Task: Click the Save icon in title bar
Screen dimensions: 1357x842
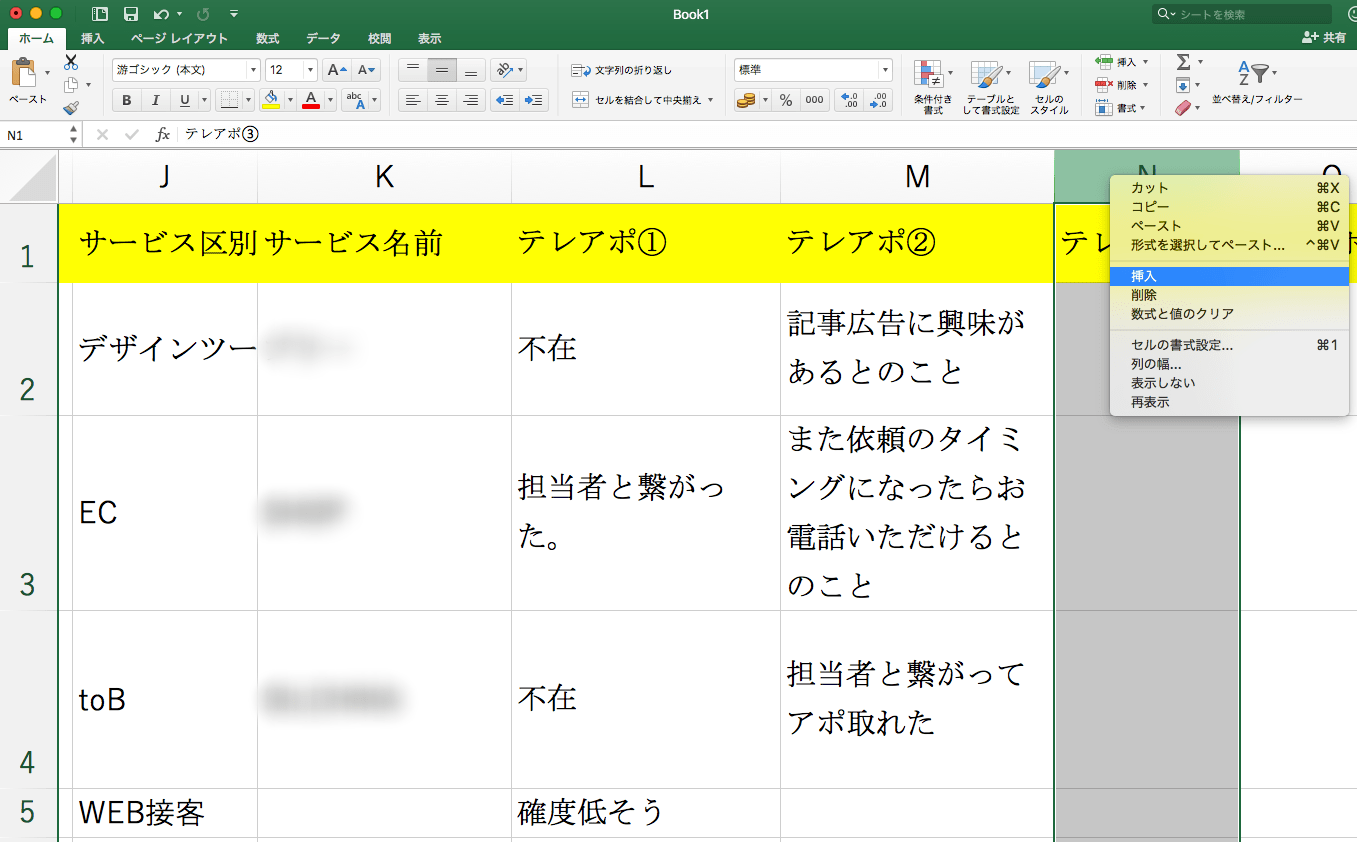Action: (130, 14)
